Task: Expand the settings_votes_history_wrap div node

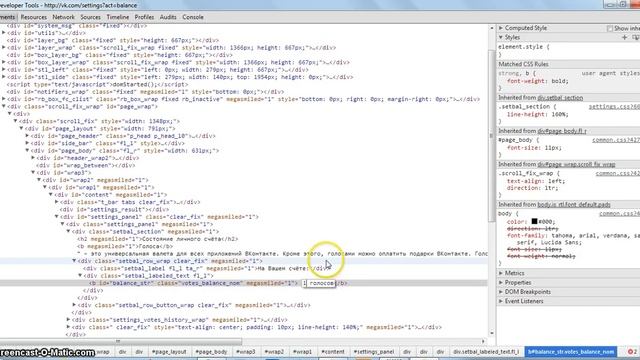Action: click(x=69, y=320)
